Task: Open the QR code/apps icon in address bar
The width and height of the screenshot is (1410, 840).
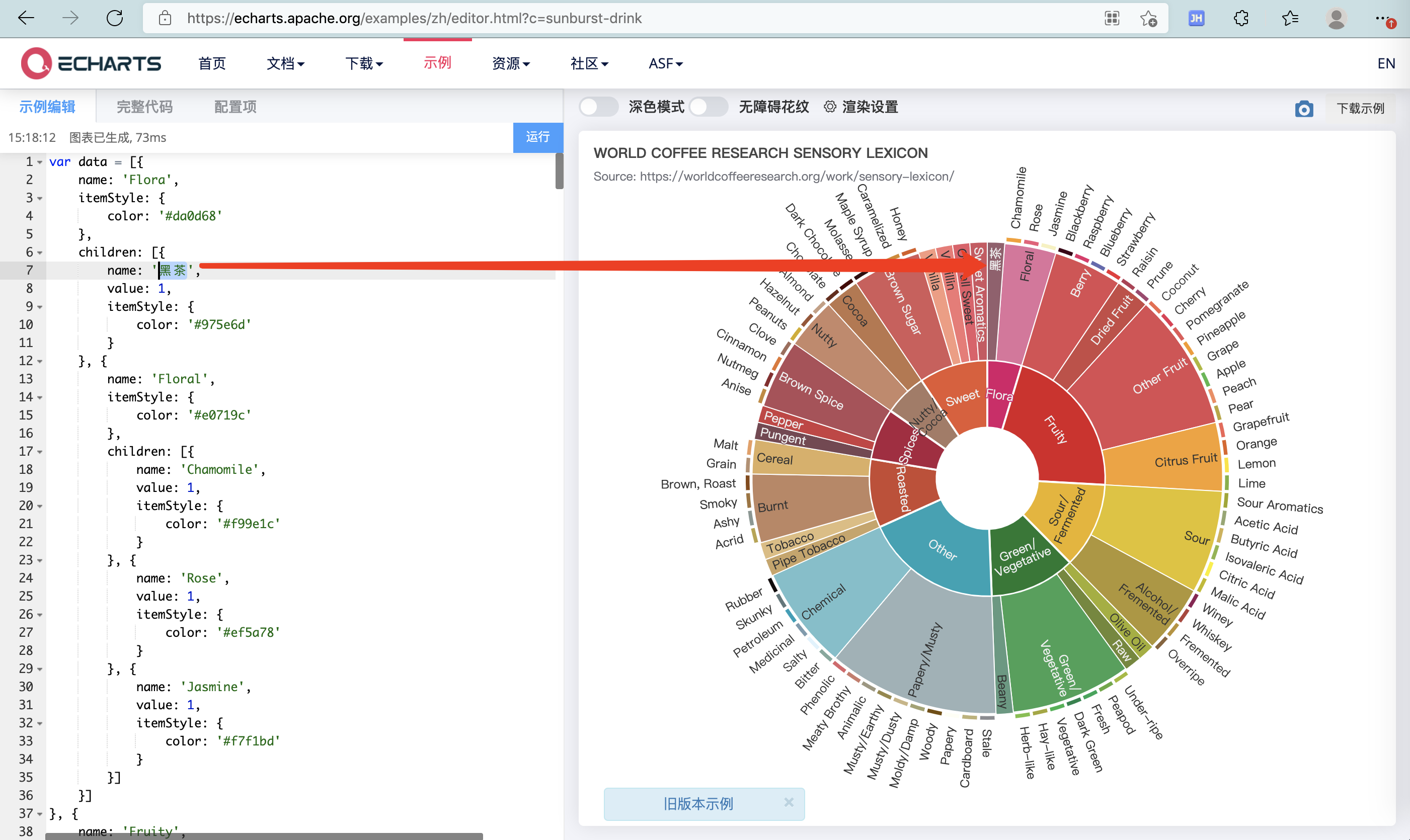Action: (x=1112, y=18)
